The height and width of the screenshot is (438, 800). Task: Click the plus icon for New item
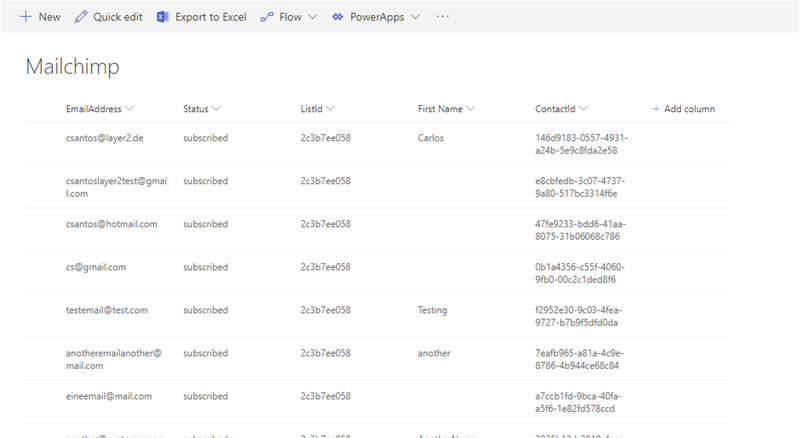25,17
